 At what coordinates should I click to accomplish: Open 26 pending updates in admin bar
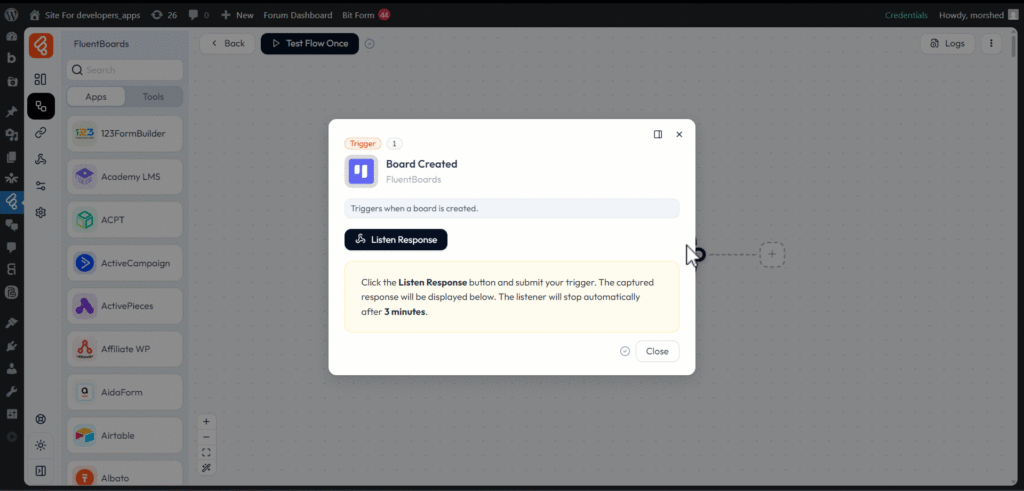coord(164,14)
